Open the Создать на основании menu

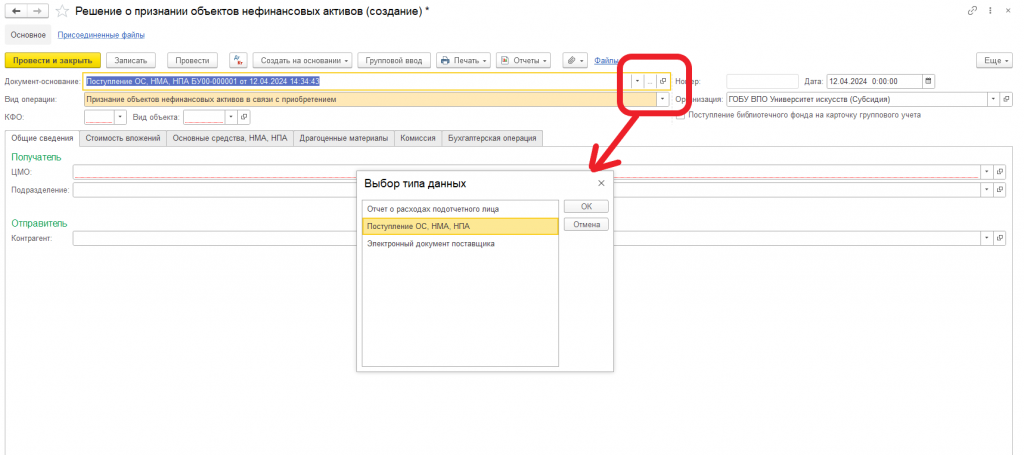point(302,60)
